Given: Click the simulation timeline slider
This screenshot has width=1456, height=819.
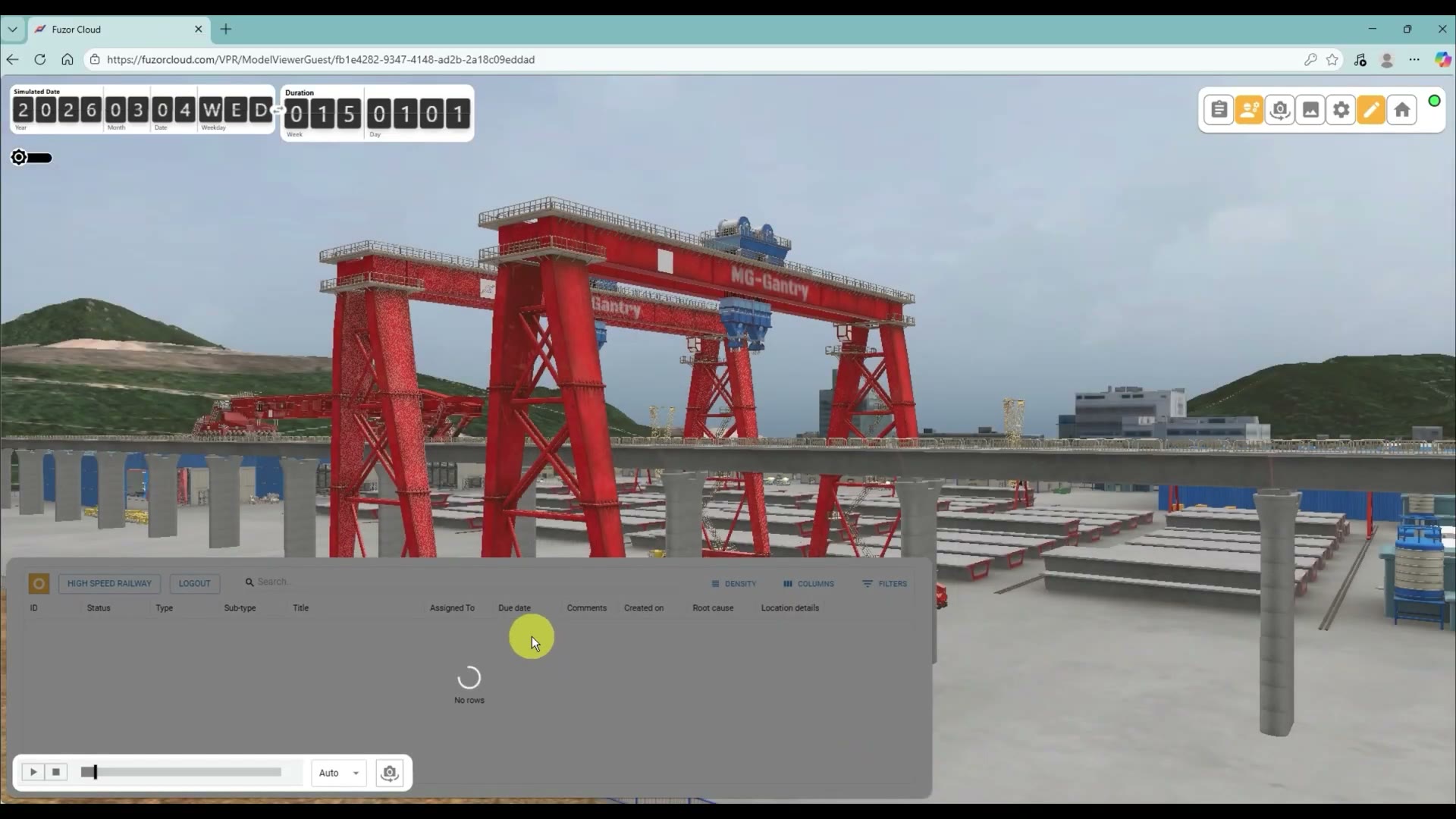Looking at the screenshot, I should [x=181, y=772].
